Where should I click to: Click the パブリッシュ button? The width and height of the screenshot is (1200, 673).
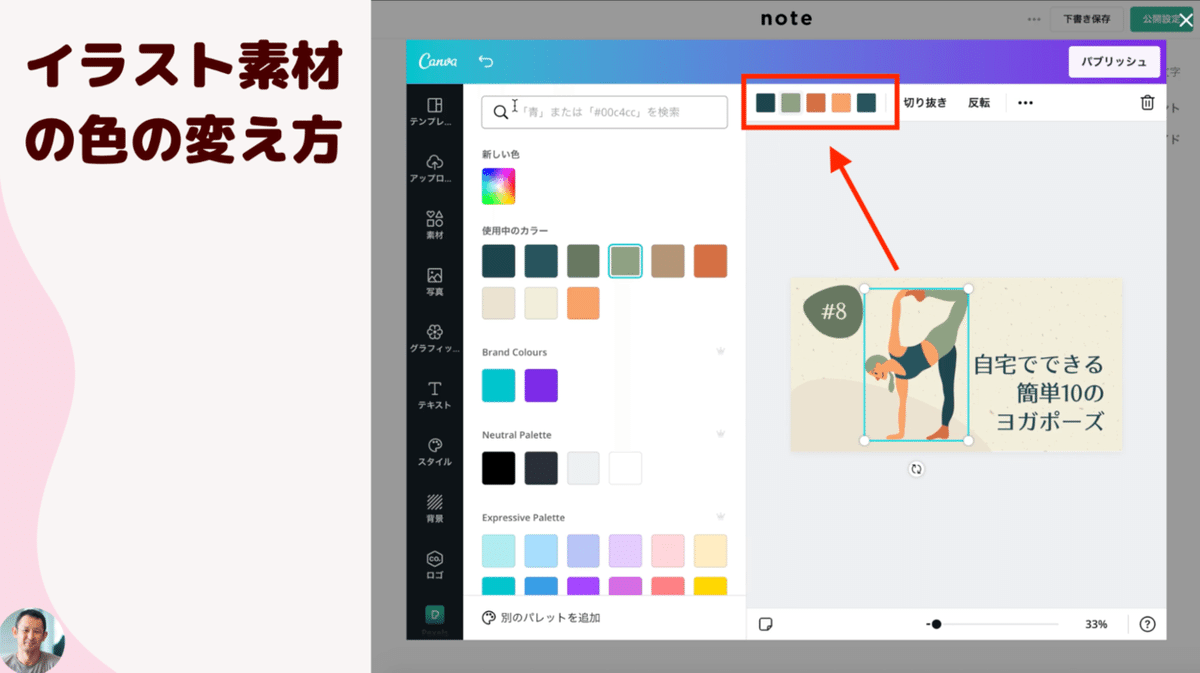pyautogui.click(x=1113, y=61)
